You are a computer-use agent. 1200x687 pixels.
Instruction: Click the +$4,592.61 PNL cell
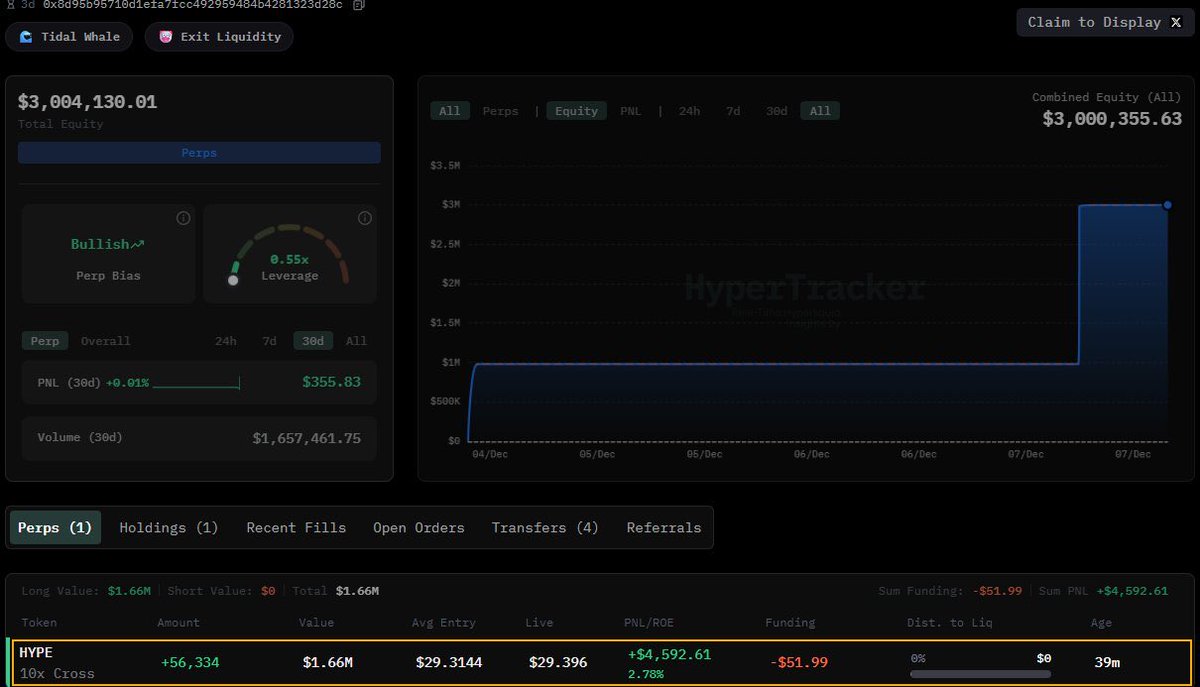[669, 654]
